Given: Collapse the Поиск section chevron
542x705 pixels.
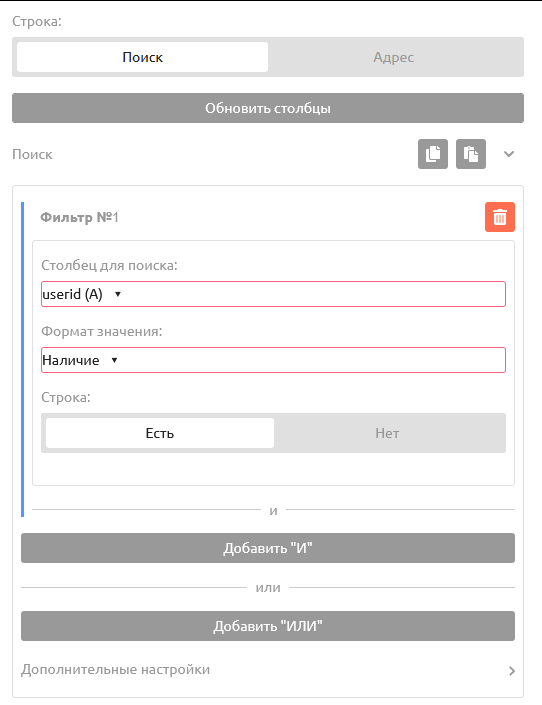Looking at the screenshot, I should 509,154.
